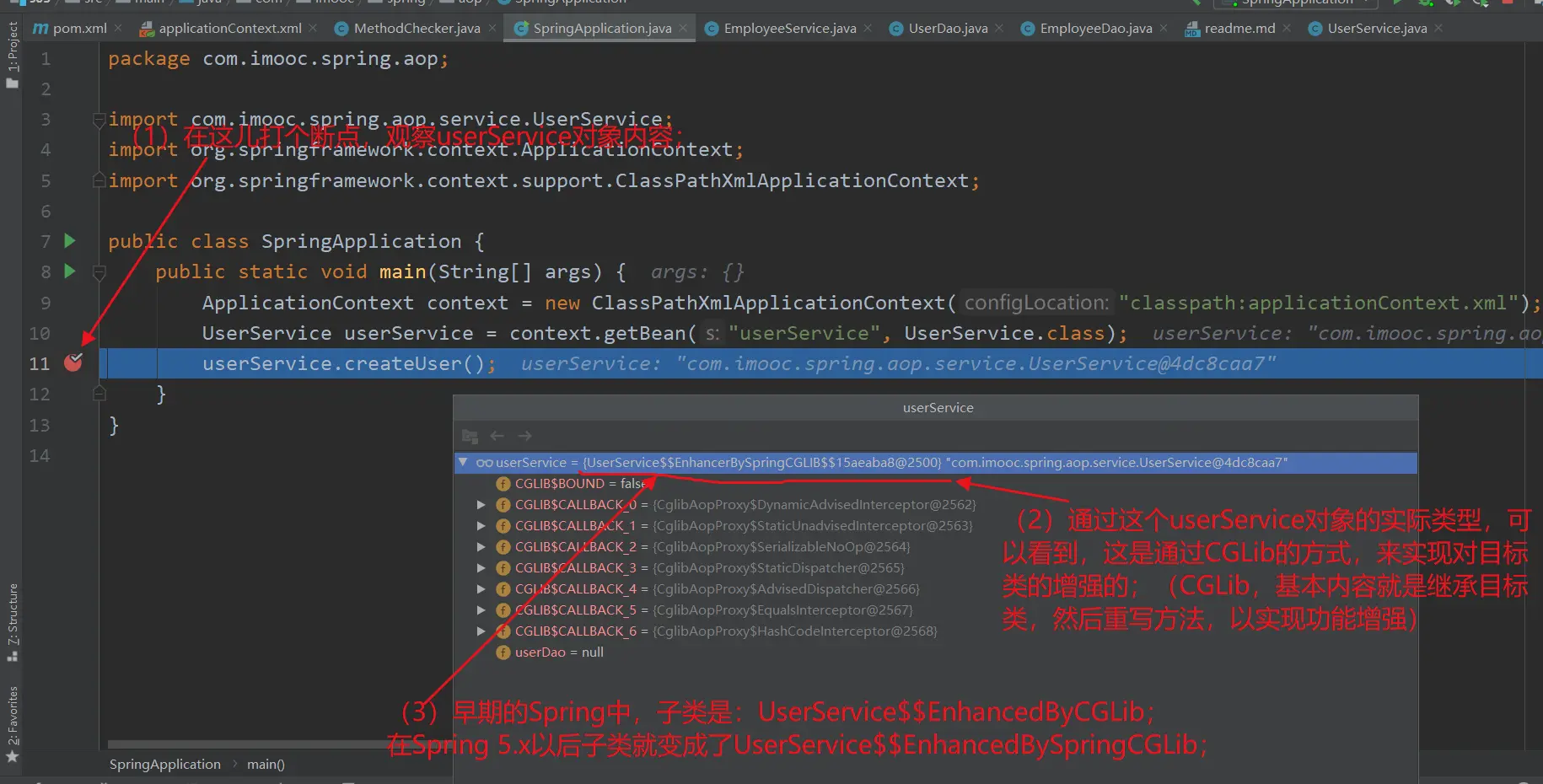Collapse the userService root node

pyautogui.click(x=463, y=462)
